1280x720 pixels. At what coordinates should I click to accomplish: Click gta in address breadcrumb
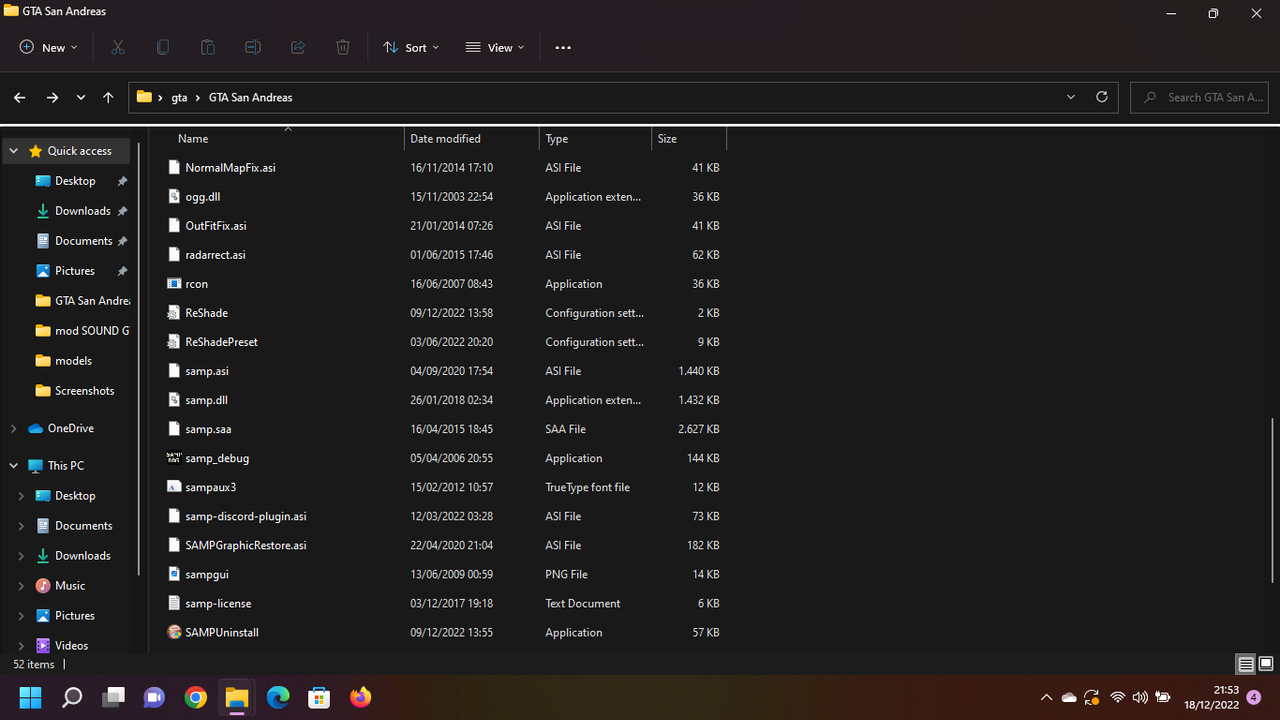pyautogui.click(x=179, y=97)
